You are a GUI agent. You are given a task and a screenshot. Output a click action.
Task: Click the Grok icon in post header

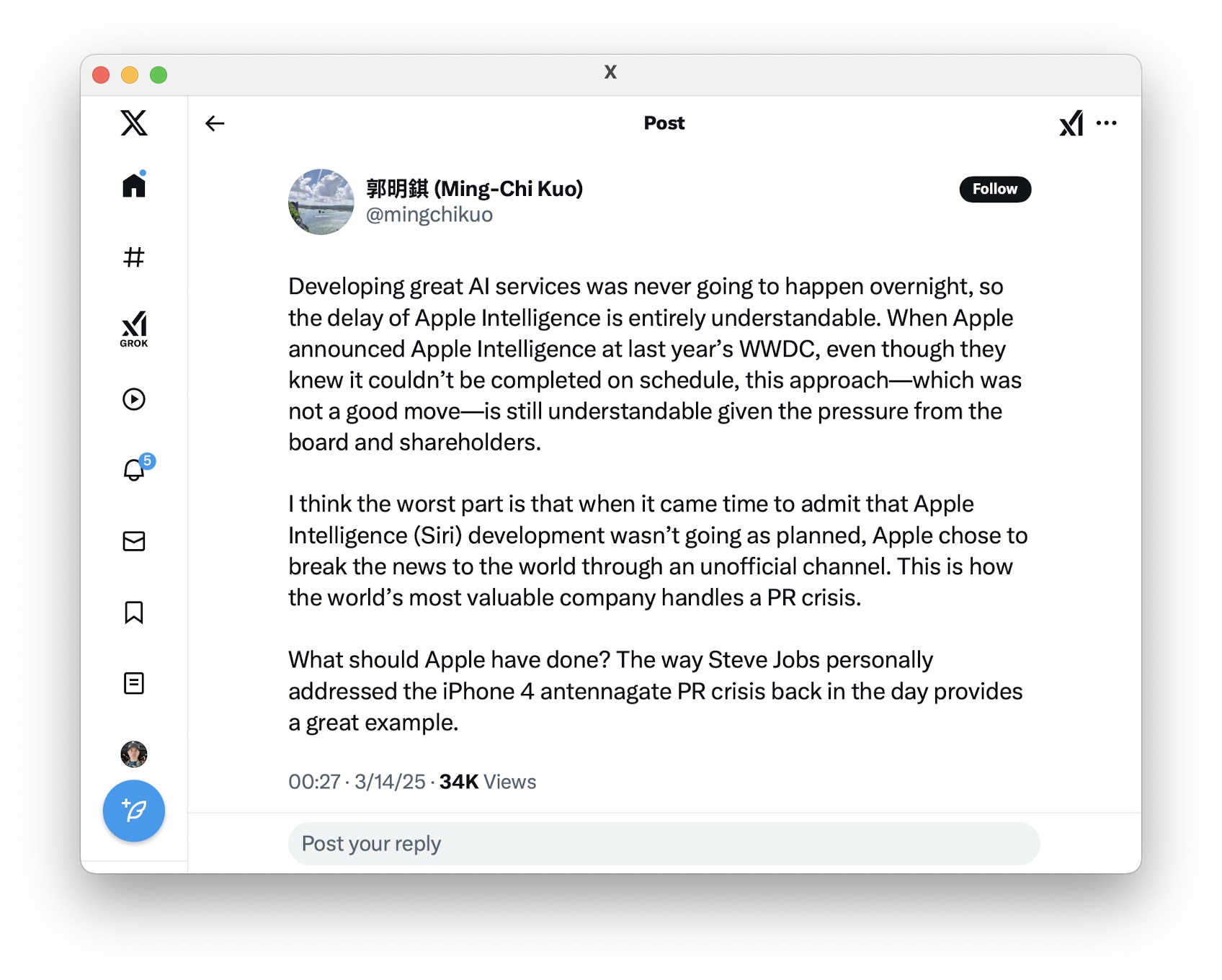(1071, 123)
